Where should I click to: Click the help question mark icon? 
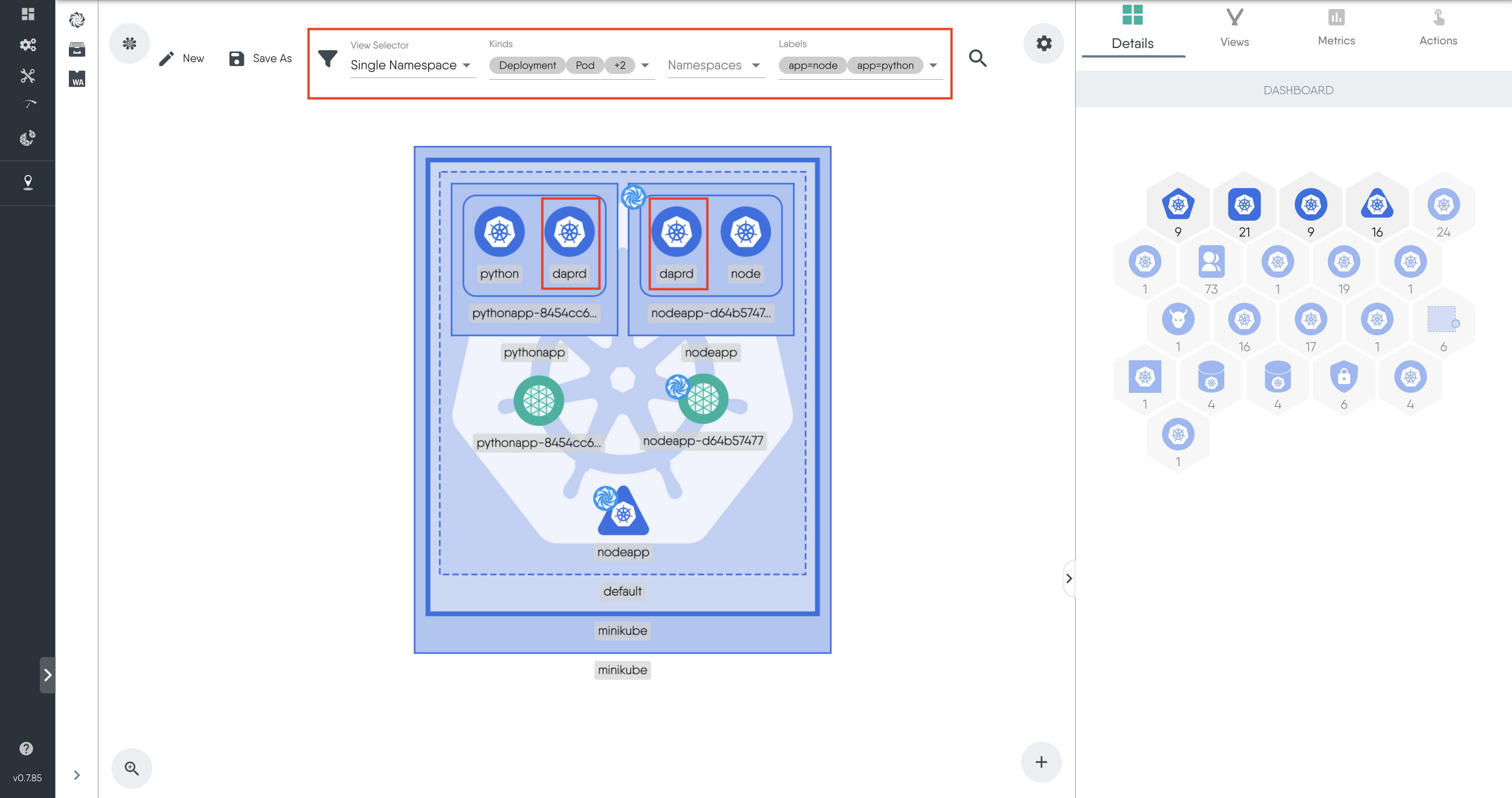pyautogui.click(x=26, y=748)
